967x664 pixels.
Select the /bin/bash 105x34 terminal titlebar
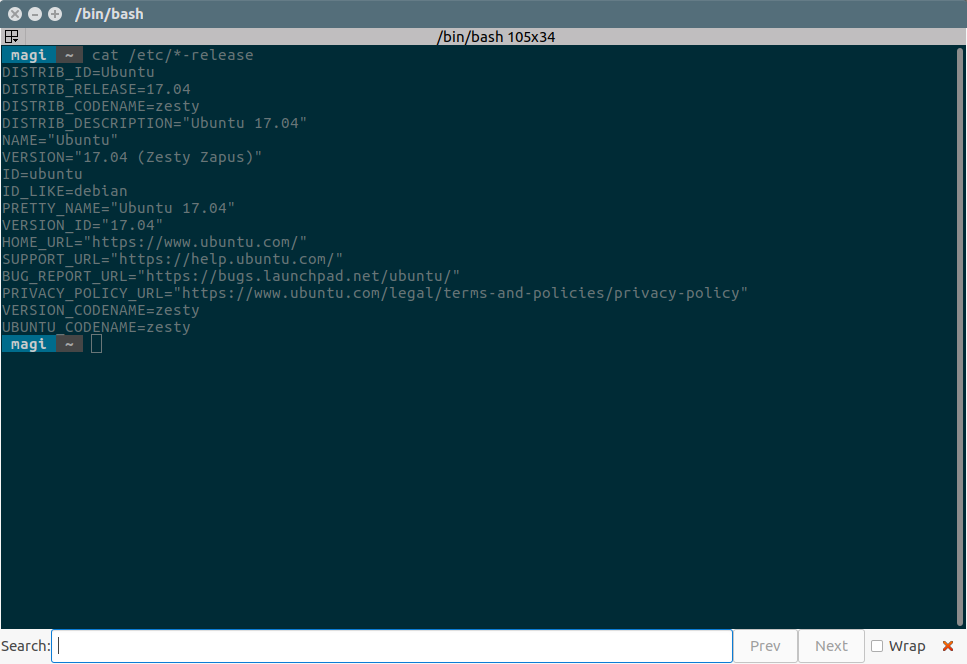point(484,36)
